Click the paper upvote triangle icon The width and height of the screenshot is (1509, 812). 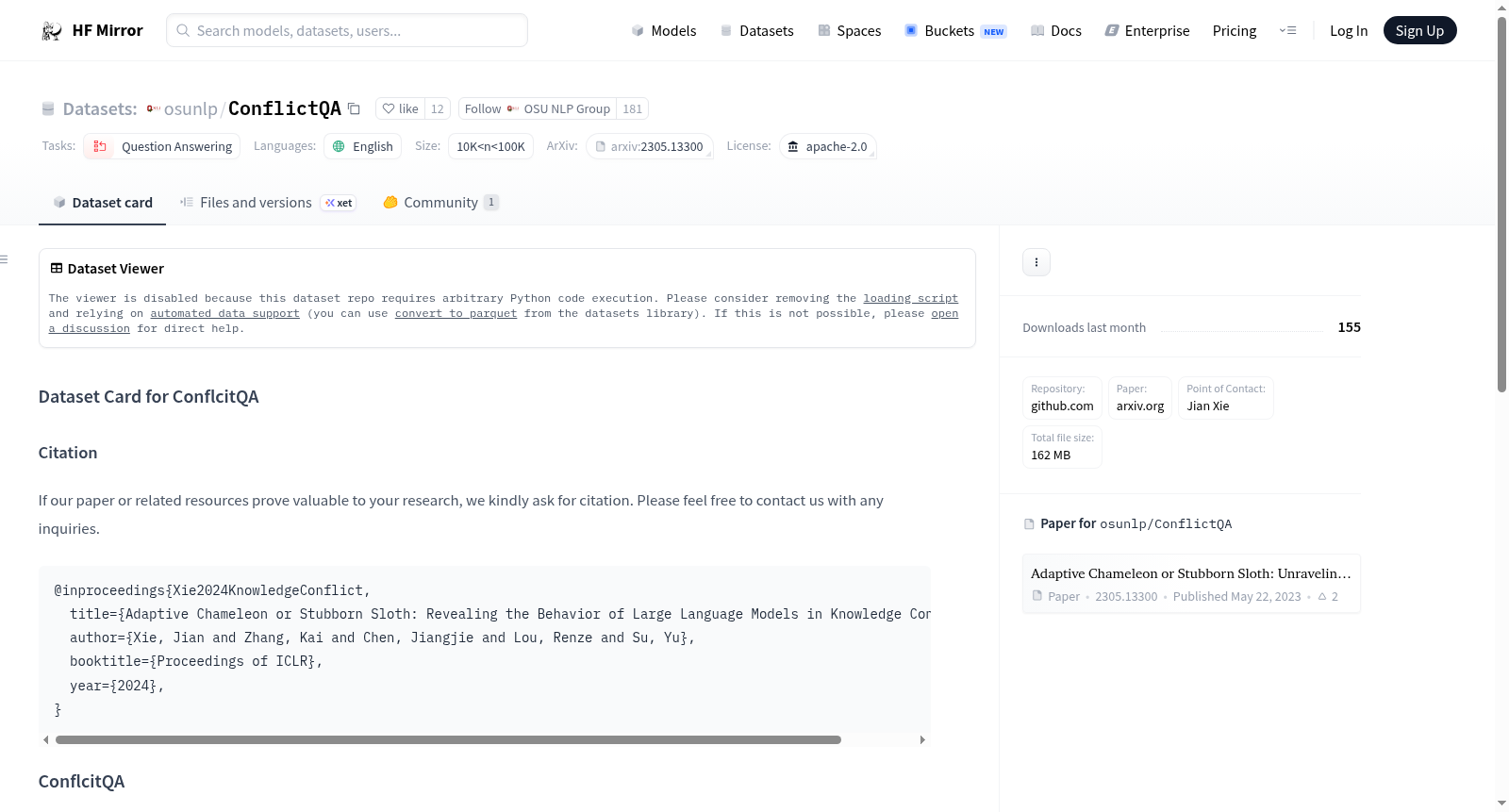tap(1322, 597)
